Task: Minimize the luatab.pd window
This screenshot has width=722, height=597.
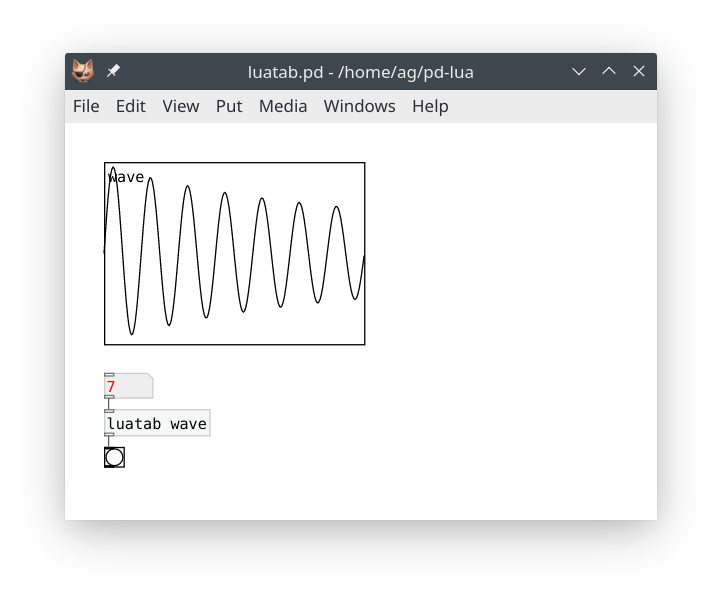Action: pyautogui.click(x=578, y=72)
